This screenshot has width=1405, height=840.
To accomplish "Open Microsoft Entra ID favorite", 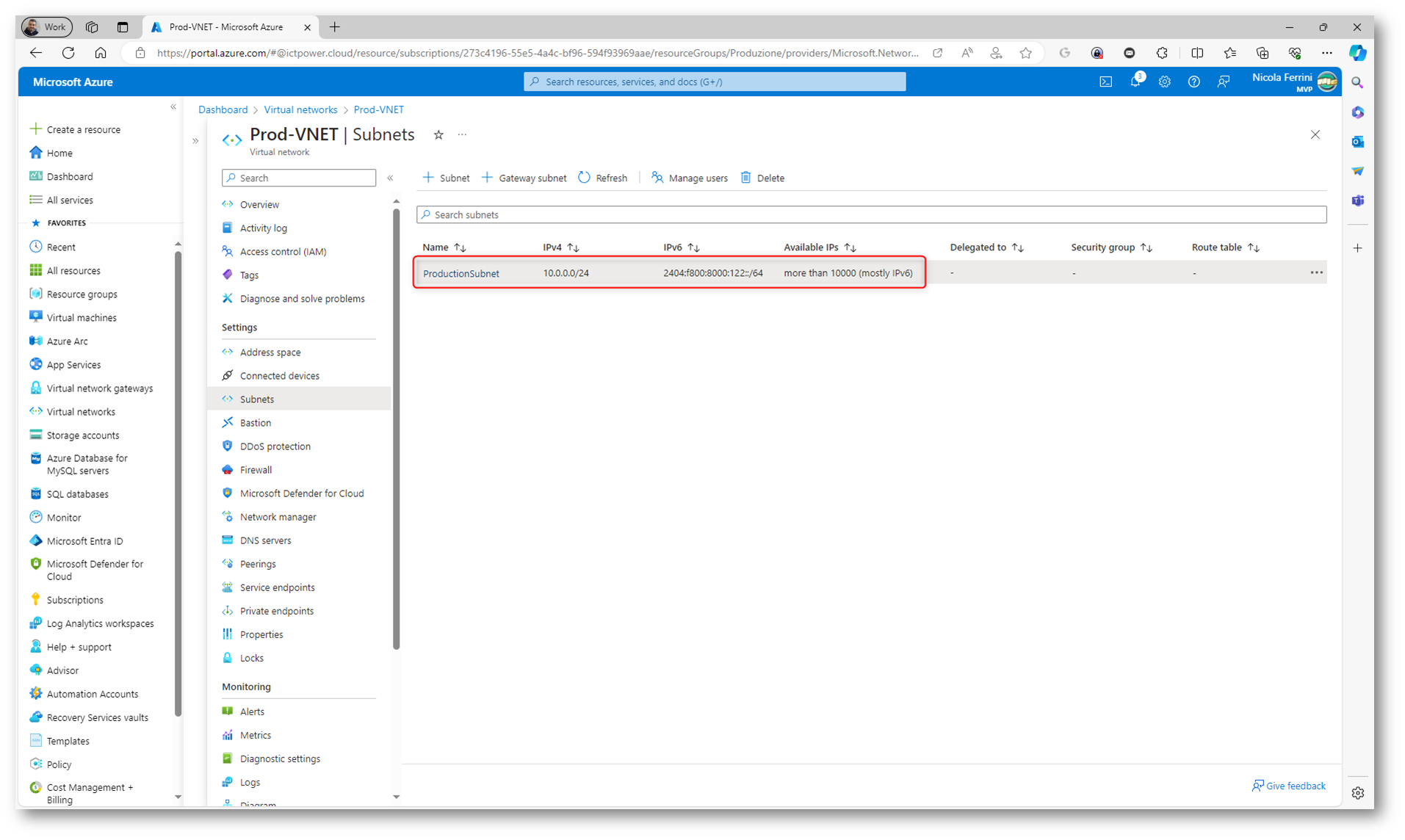I will 84,540.
